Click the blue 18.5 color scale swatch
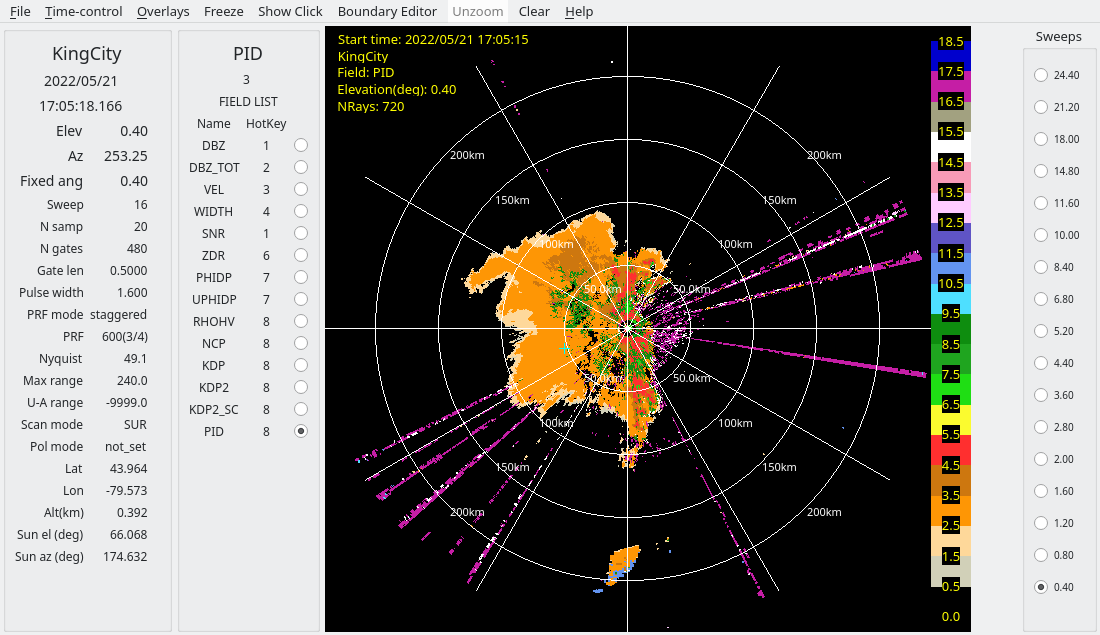 tap(951, 44)
